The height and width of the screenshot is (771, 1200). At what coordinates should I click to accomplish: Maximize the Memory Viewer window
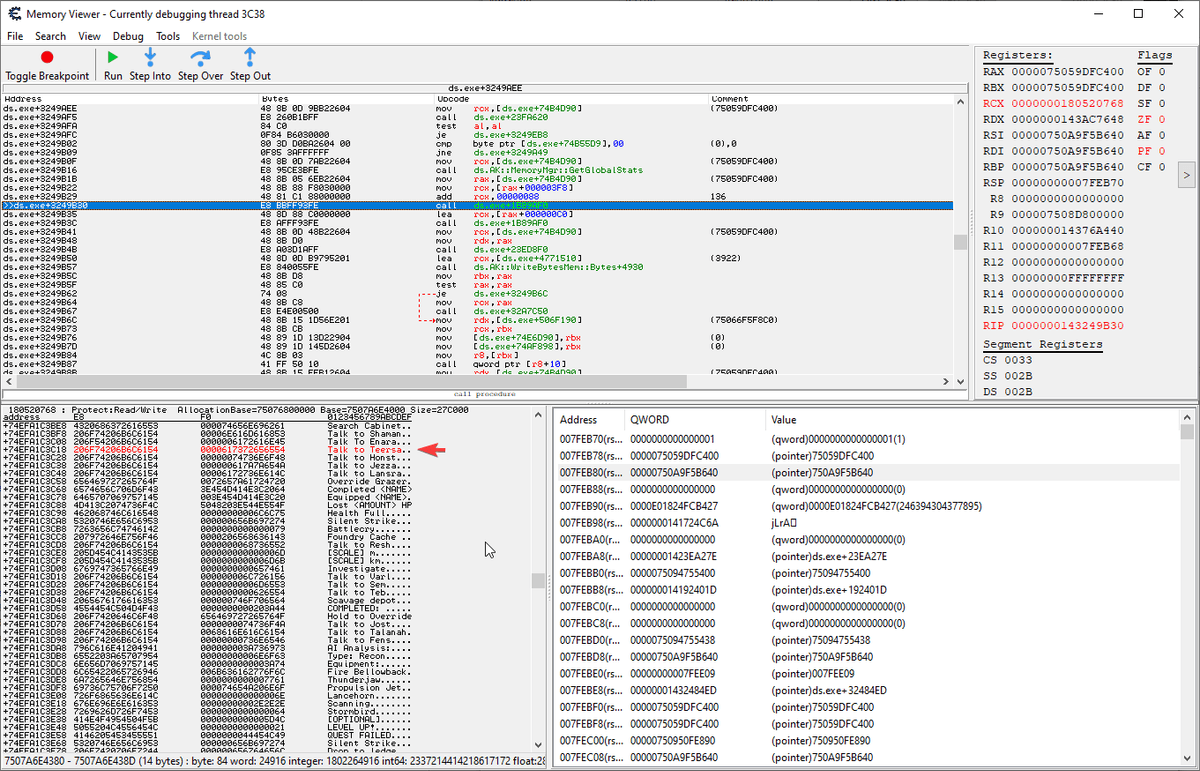pyautogui.click(x=1137, y=14)
